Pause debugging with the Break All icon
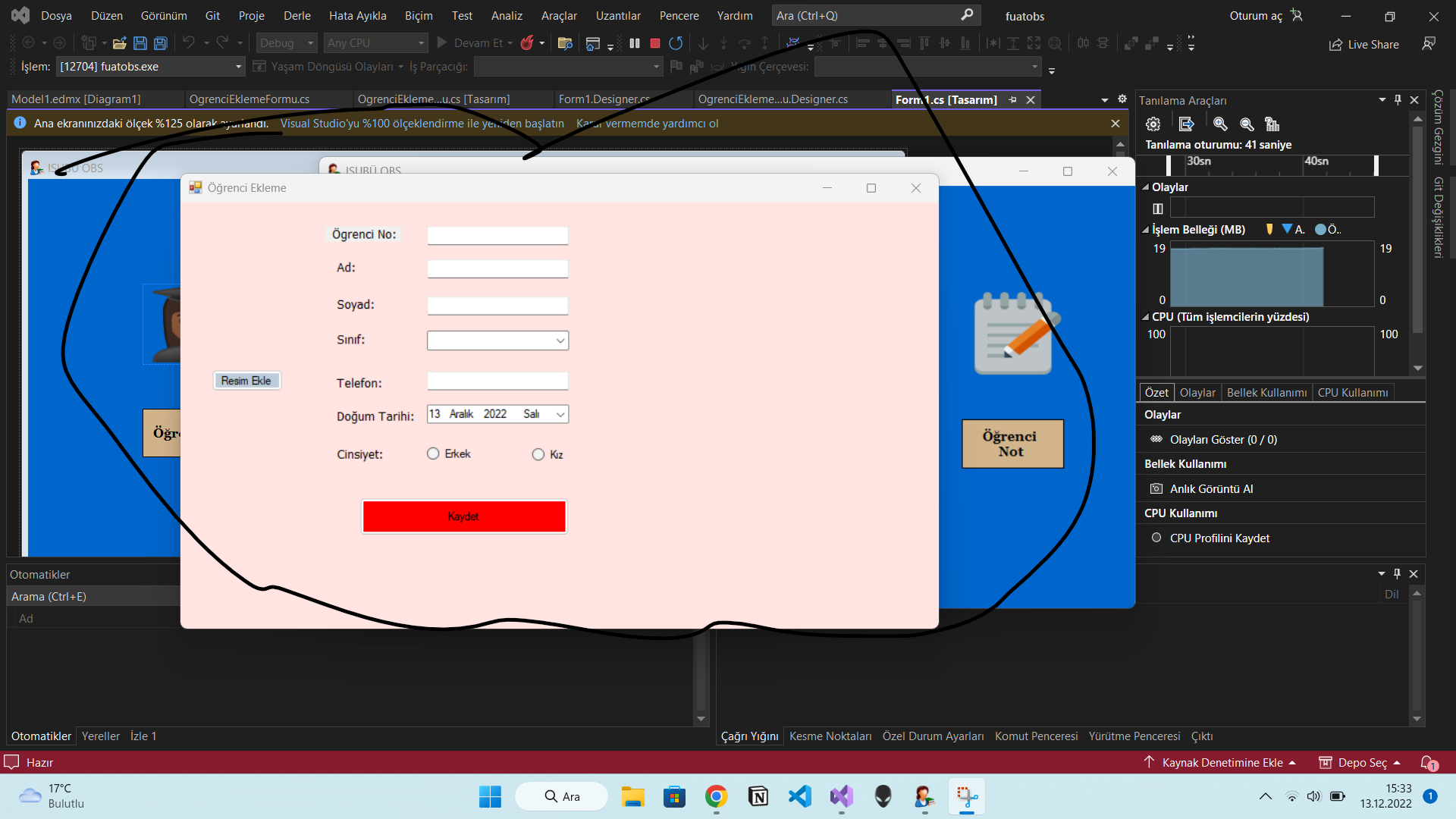Screen dimensions: 1456x819 click(635, 43)
